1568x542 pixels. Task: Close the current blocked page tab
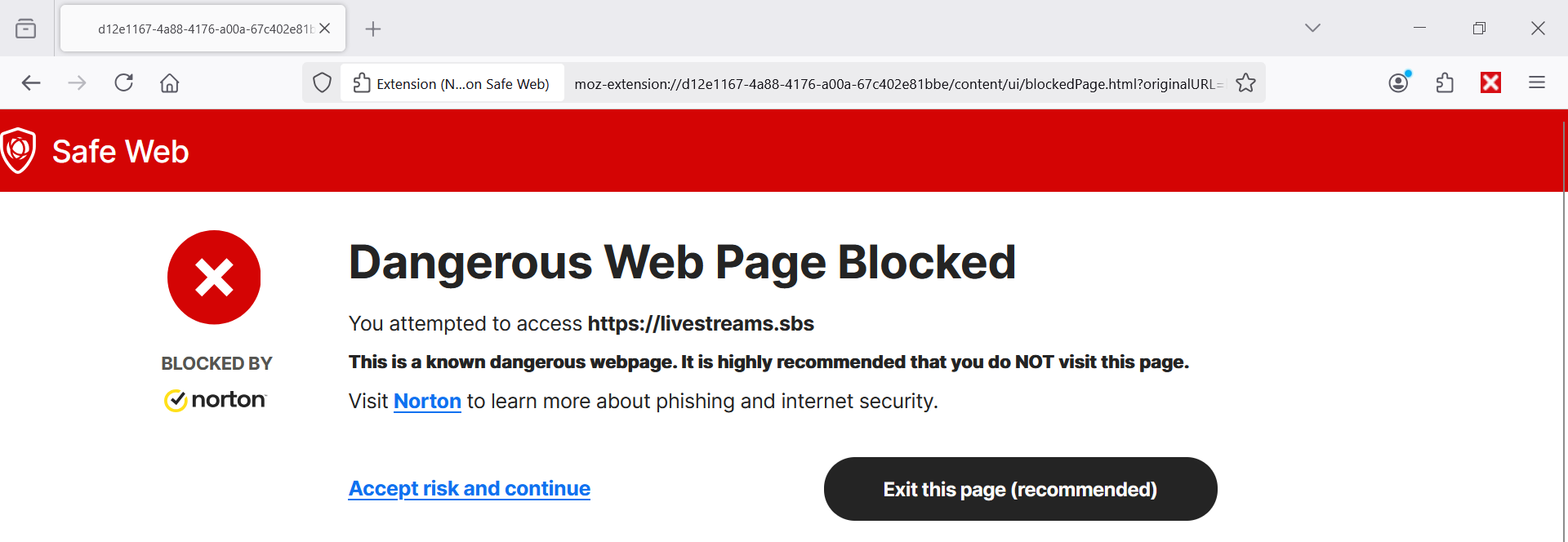click(325, 29)
